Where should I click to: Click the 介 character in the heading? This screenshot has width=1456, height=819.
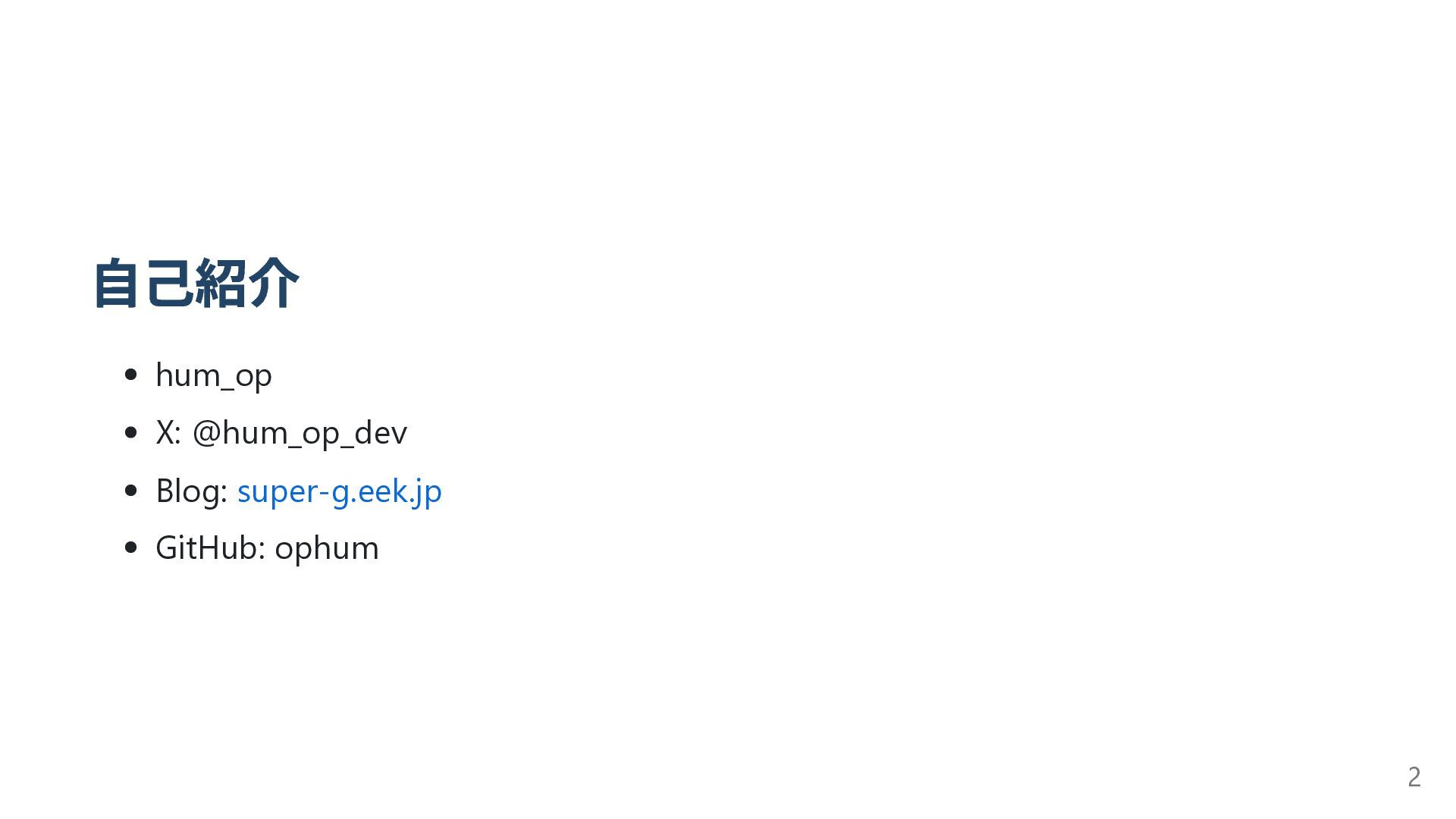tap(275, 283)
